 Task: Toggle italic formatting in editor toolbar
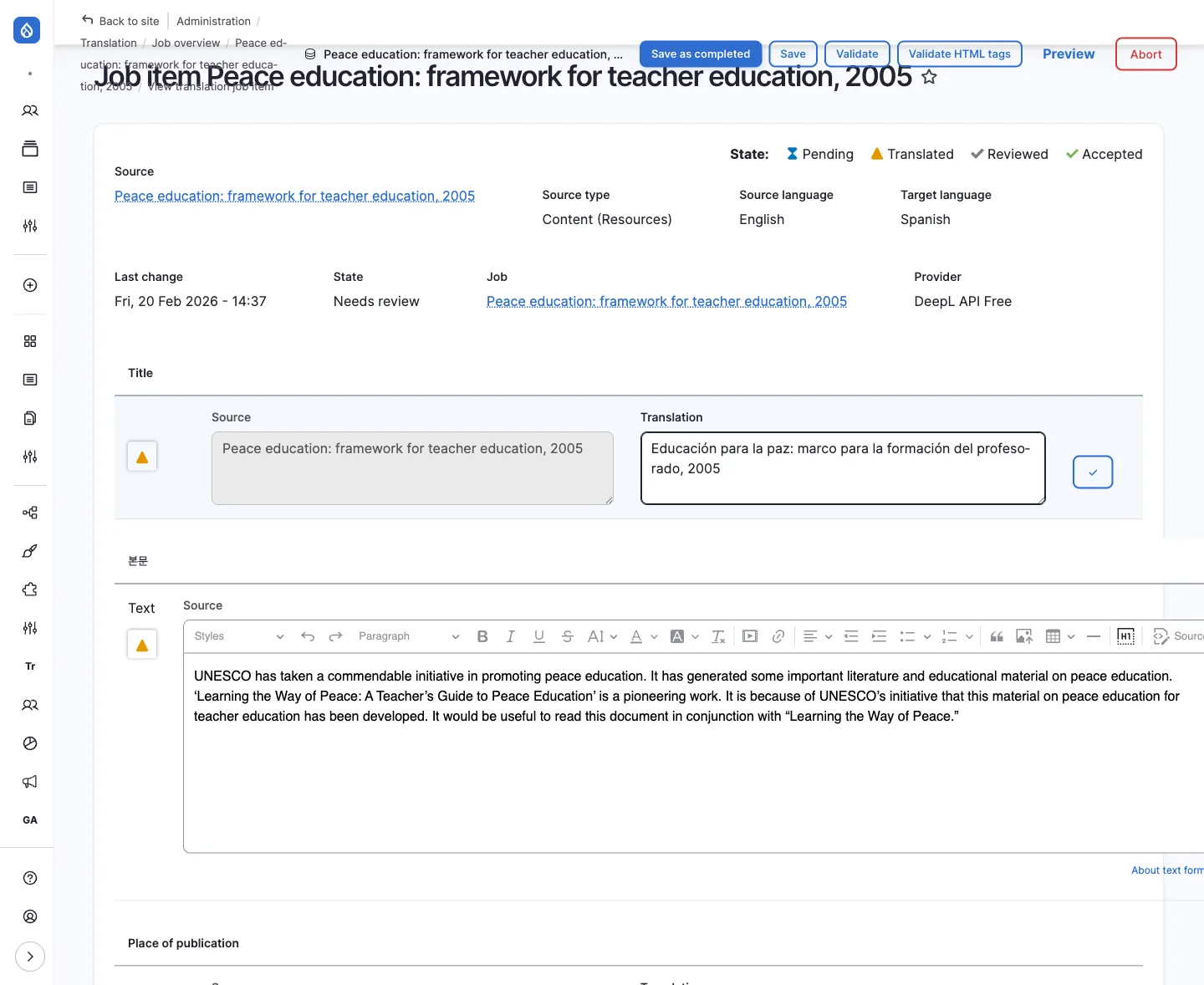click(510, 636)
